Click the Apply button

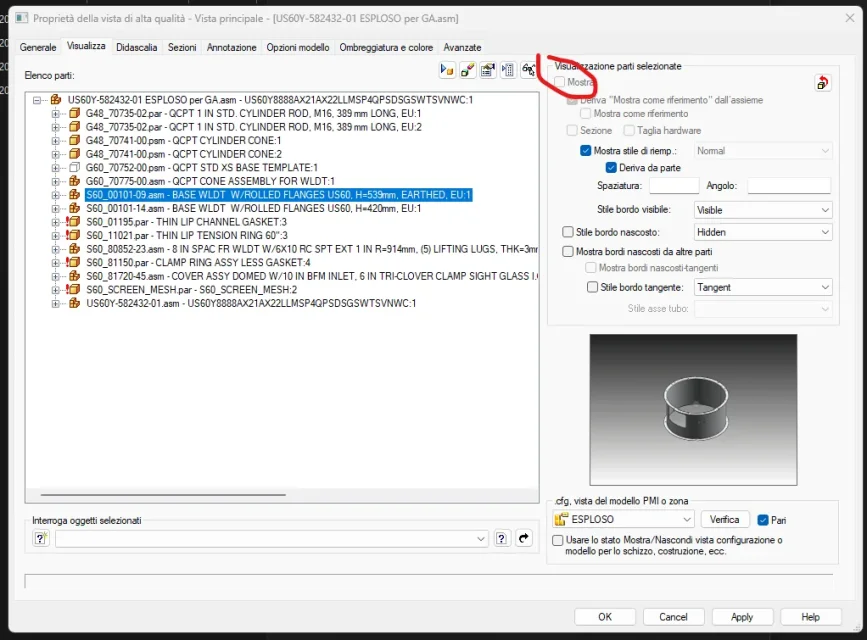pos(742,617)
